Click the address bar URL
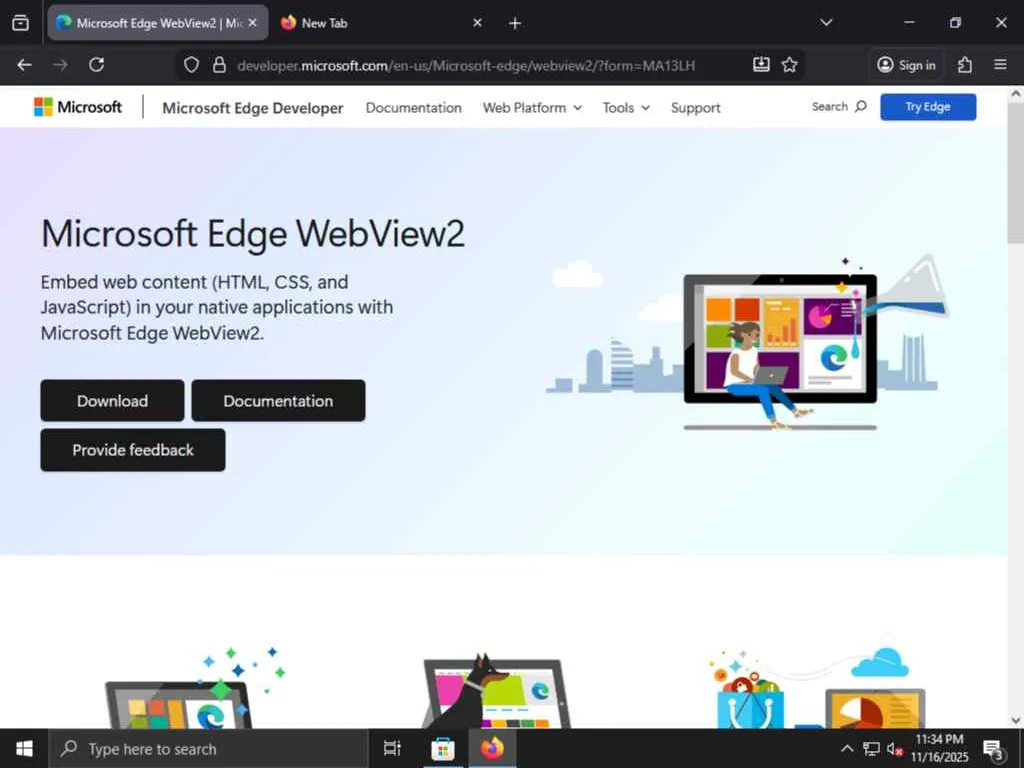 466,65
